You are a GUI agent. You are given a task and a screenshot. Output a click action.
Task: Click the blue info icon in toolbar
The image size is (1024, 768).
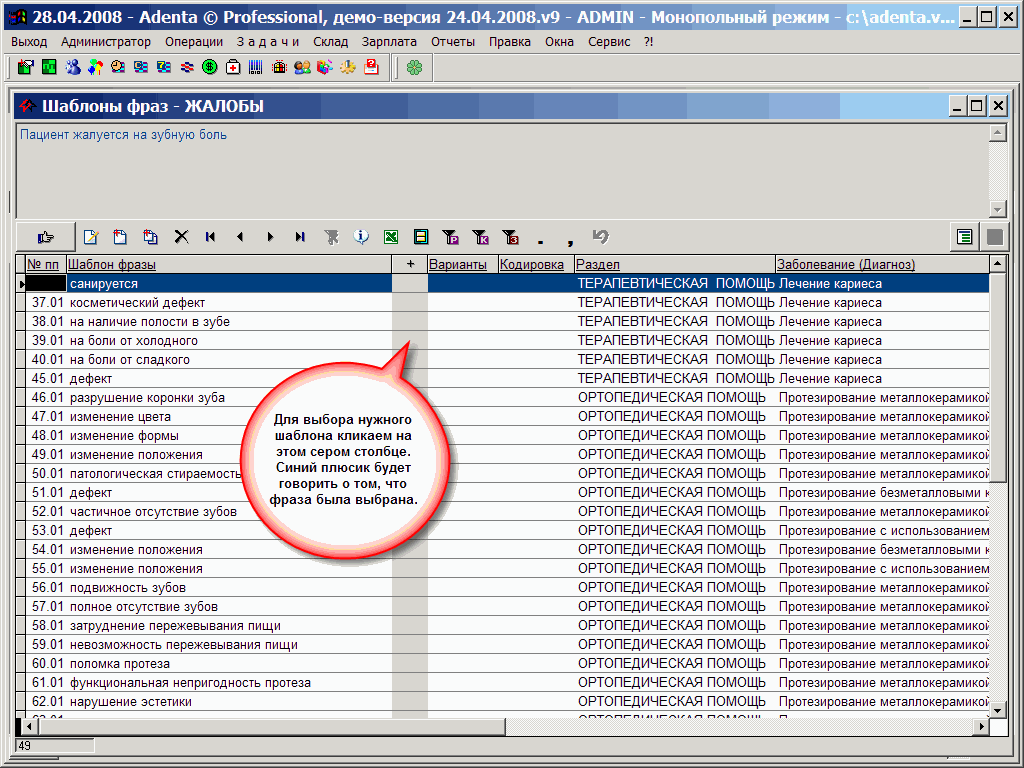click(361, 237)
